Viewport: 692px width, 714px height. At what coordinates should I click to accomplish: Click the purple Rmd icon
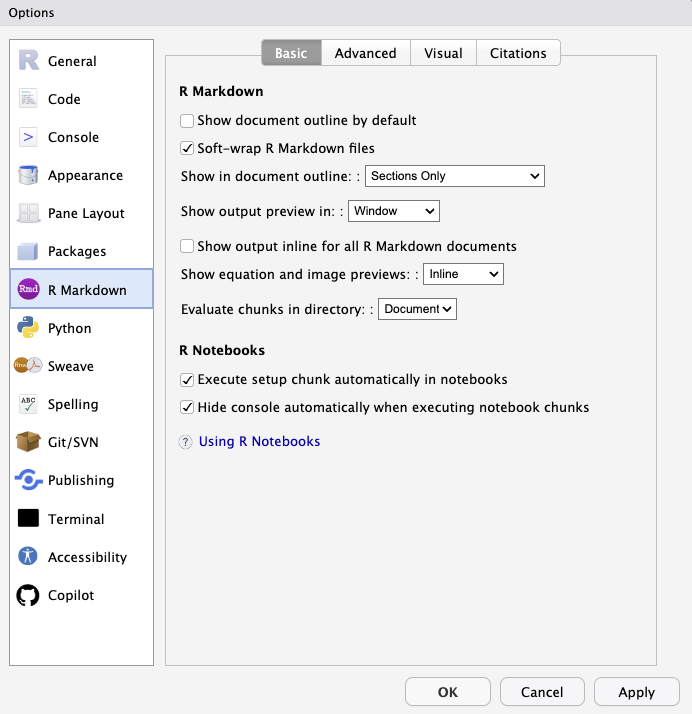(28, 289)
